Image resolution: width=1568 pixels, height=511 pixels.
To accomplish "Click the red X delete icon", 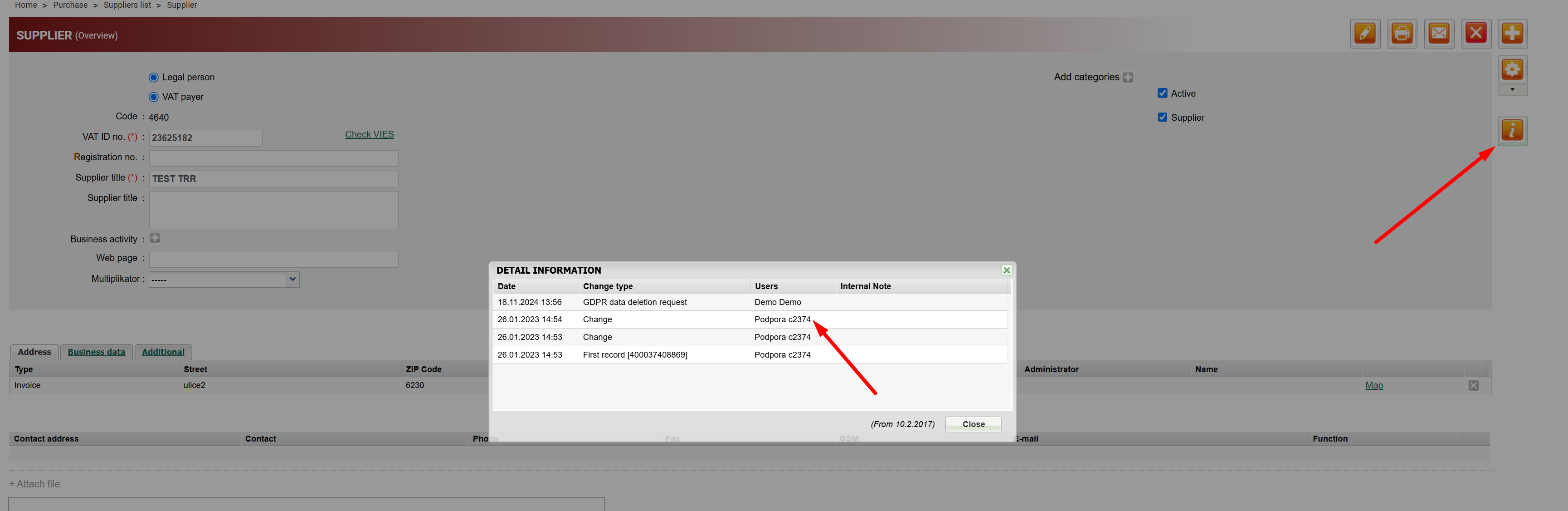I will (x=1475, y=34).
